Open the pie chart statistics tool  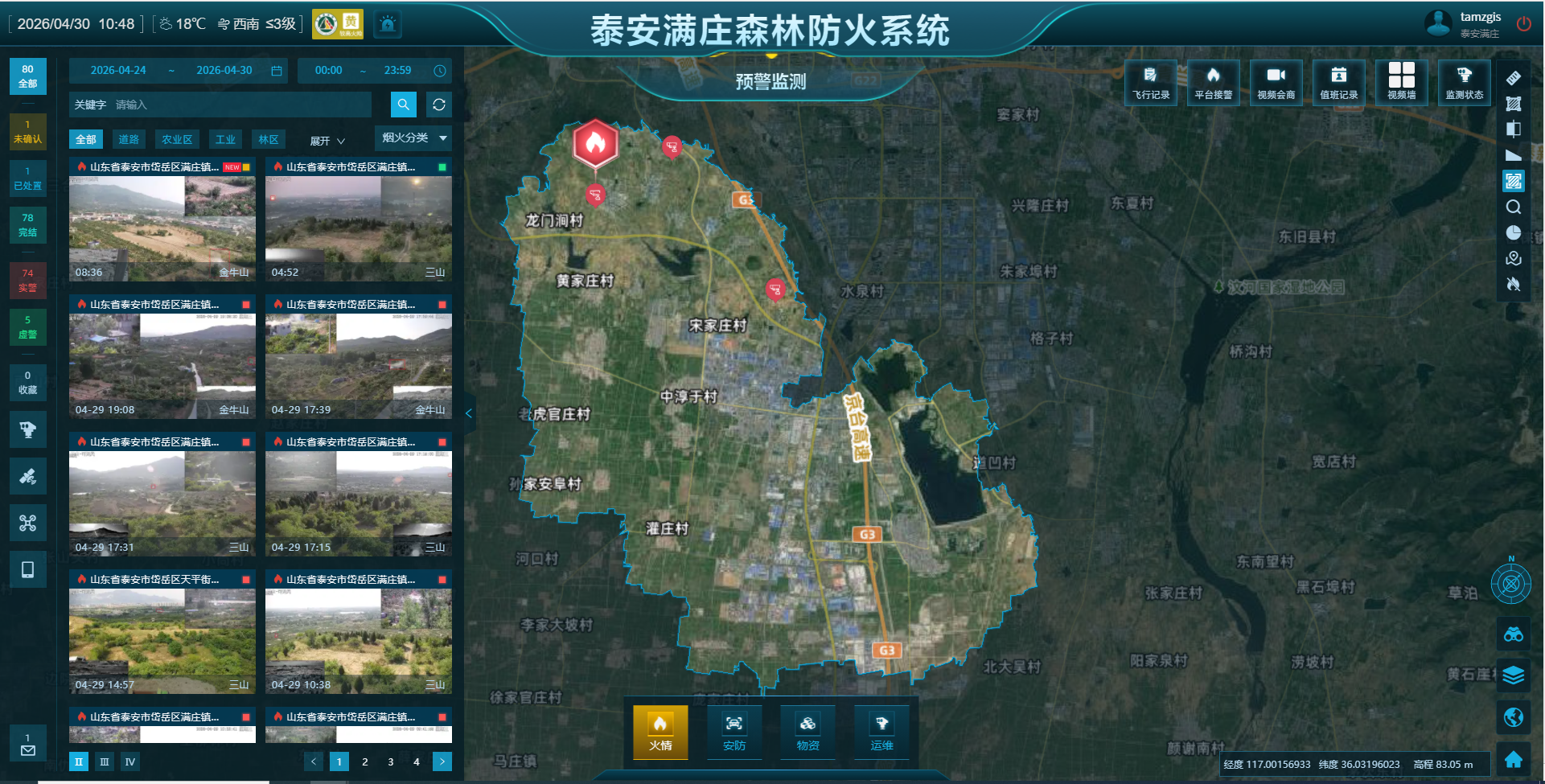tap(1513, 232)
